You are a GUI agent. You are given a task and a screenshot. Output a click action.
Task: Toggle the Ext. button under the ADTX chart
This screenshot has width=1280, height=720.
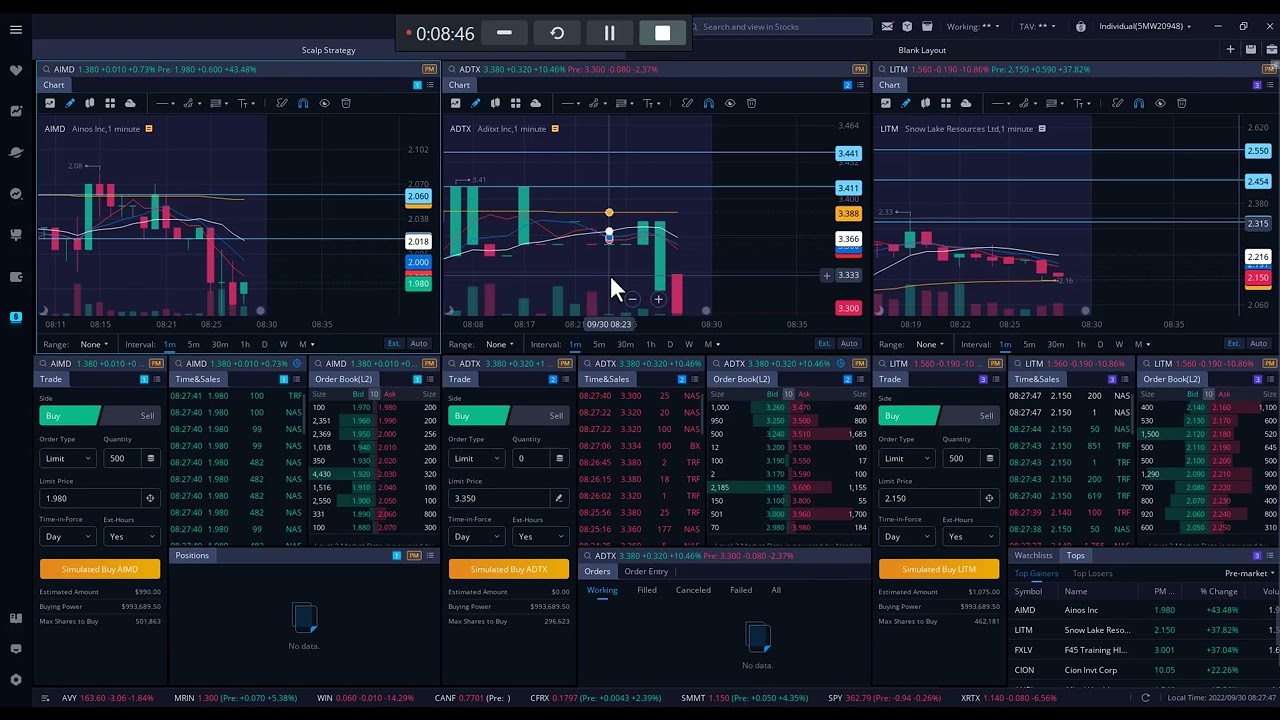(x=824, y=344)
